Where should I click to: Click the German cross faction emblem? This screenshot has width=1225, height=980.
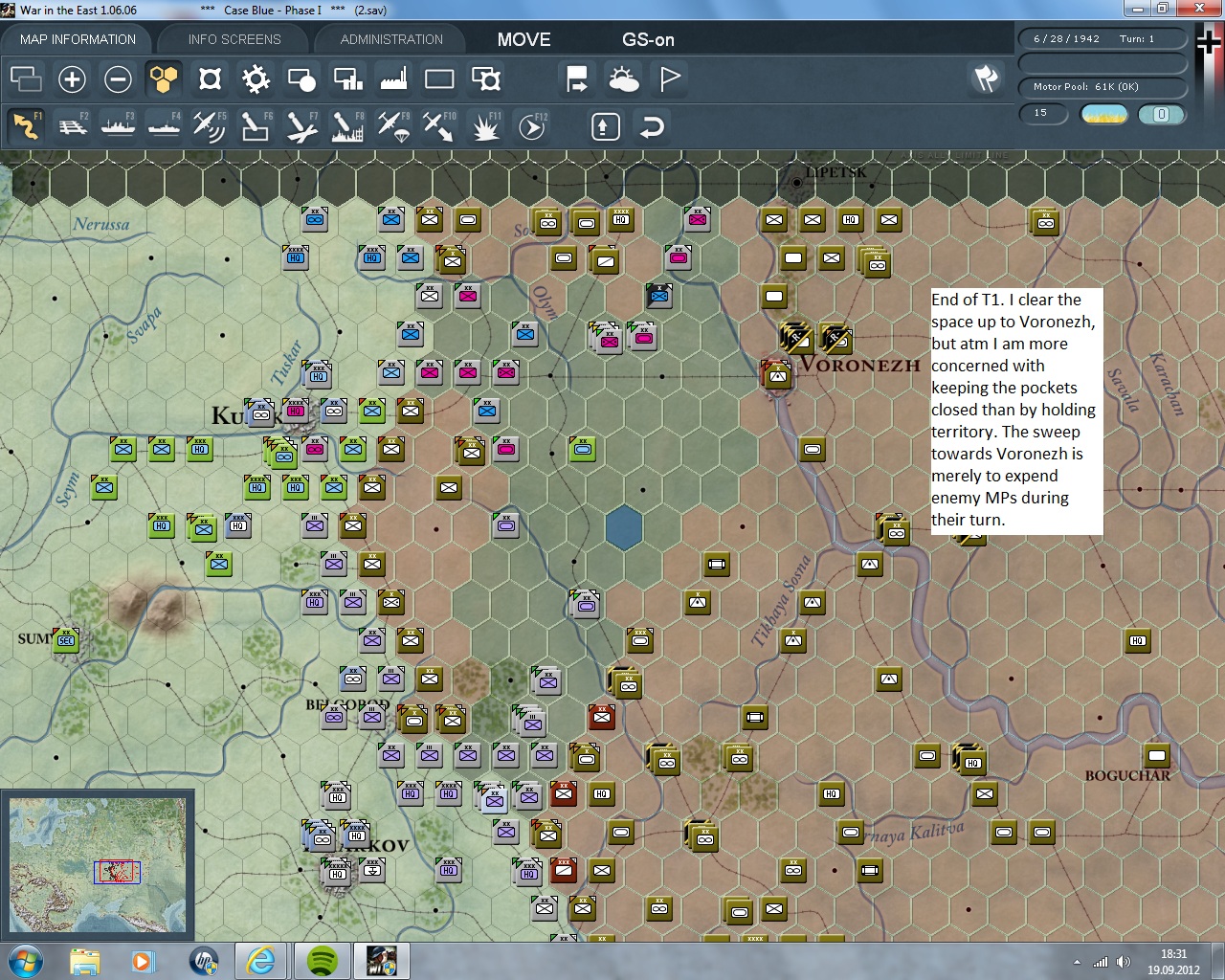[1208, 43]
